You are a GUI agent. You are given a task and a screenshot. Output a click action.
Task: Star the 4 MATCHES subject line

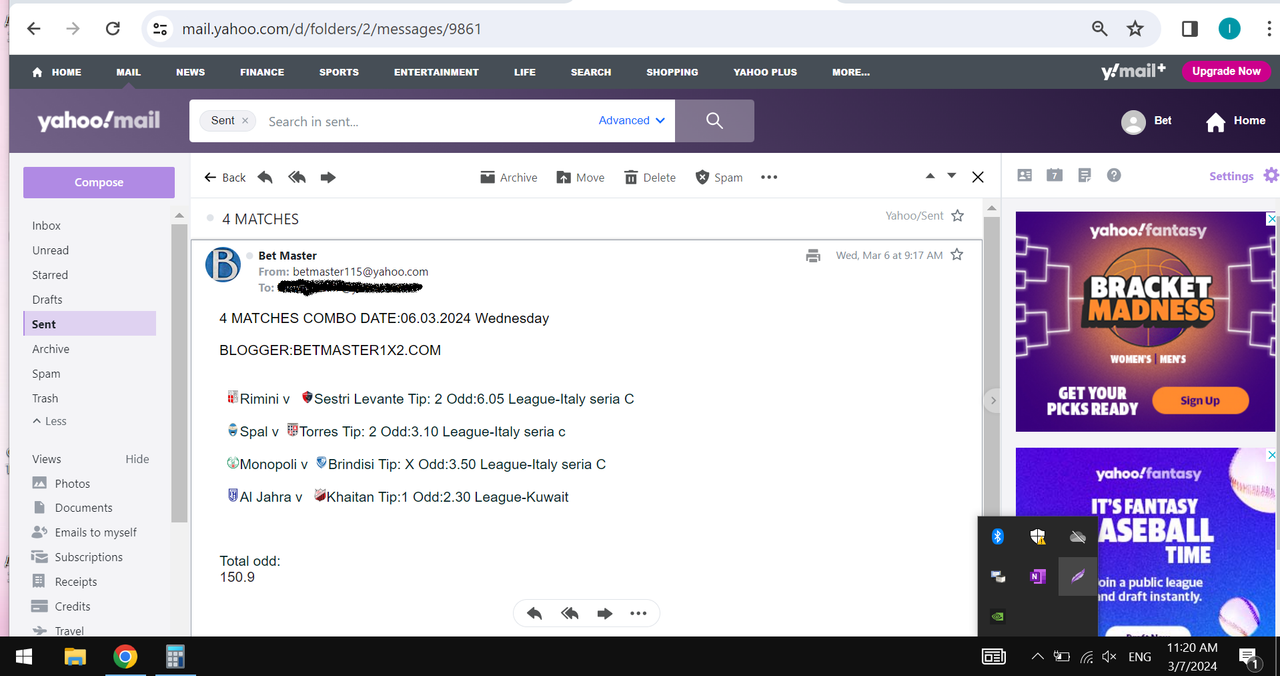(x=958, y=216)
